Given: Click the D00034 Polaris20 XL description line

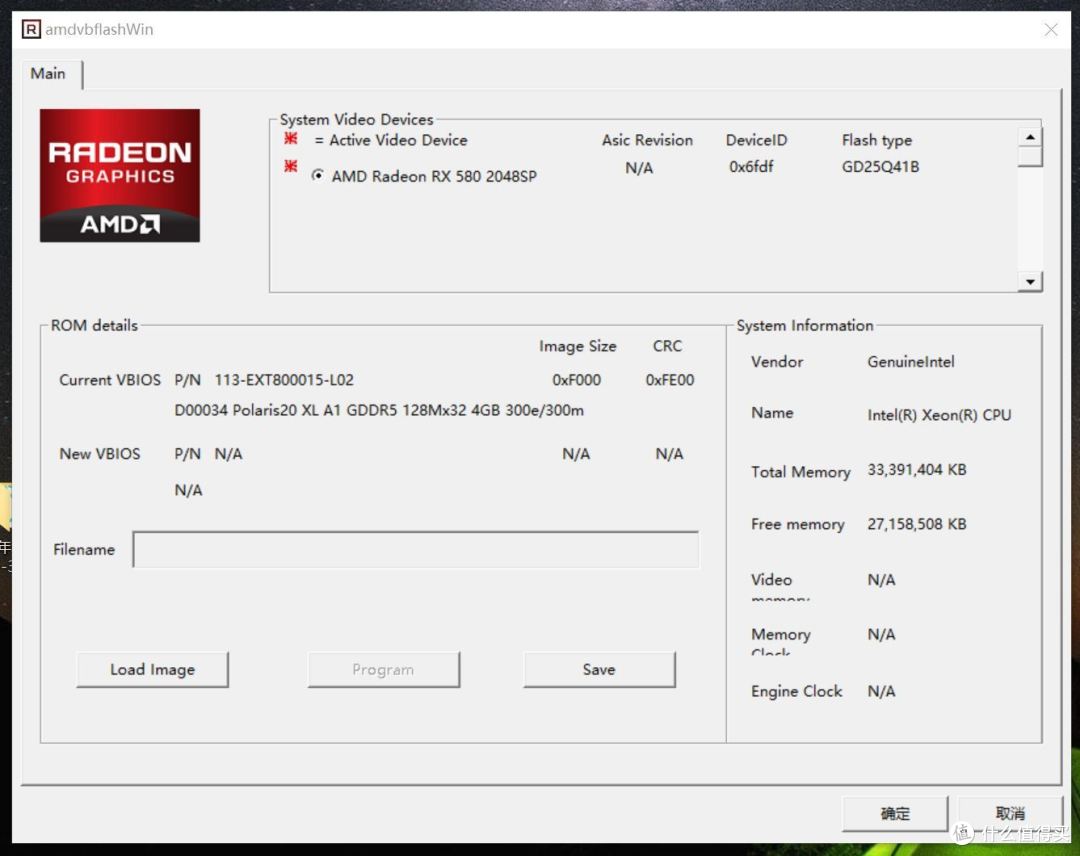Looking at the screenshot, I should [x=379, y=410].
